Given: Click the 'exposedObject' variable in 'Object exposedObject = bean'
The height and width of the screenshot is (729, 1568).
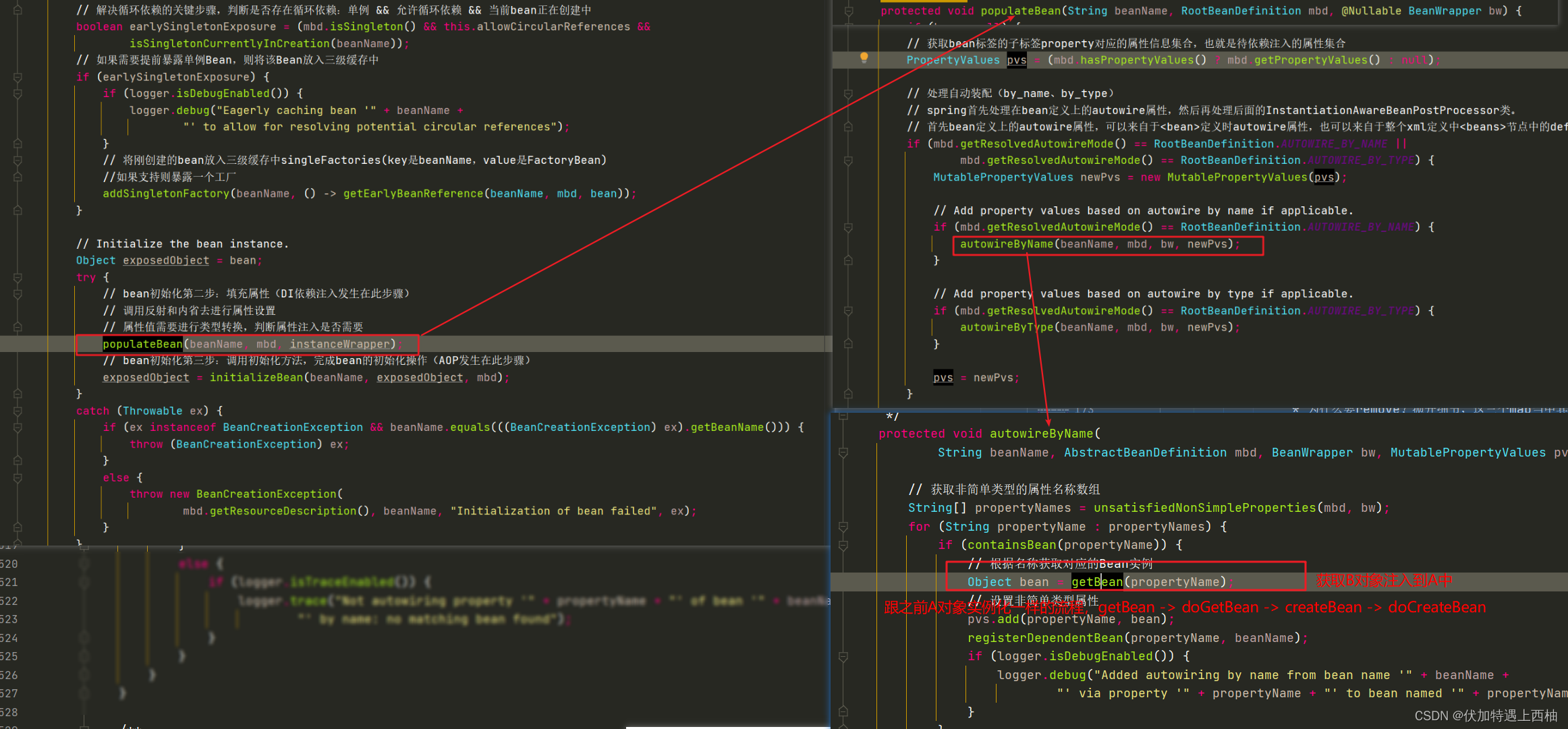Looking at the screenshot, I should pos(166,260).
